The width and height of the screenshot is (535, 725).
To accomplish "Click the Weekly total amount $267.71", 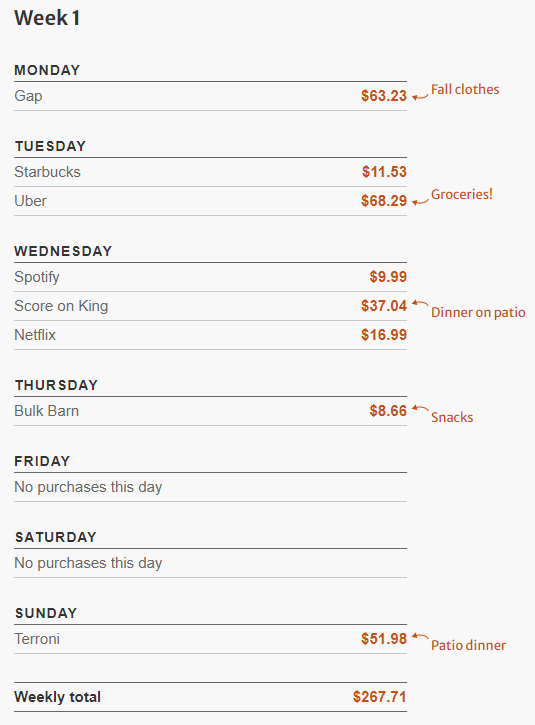I will [x=380, y=697].
